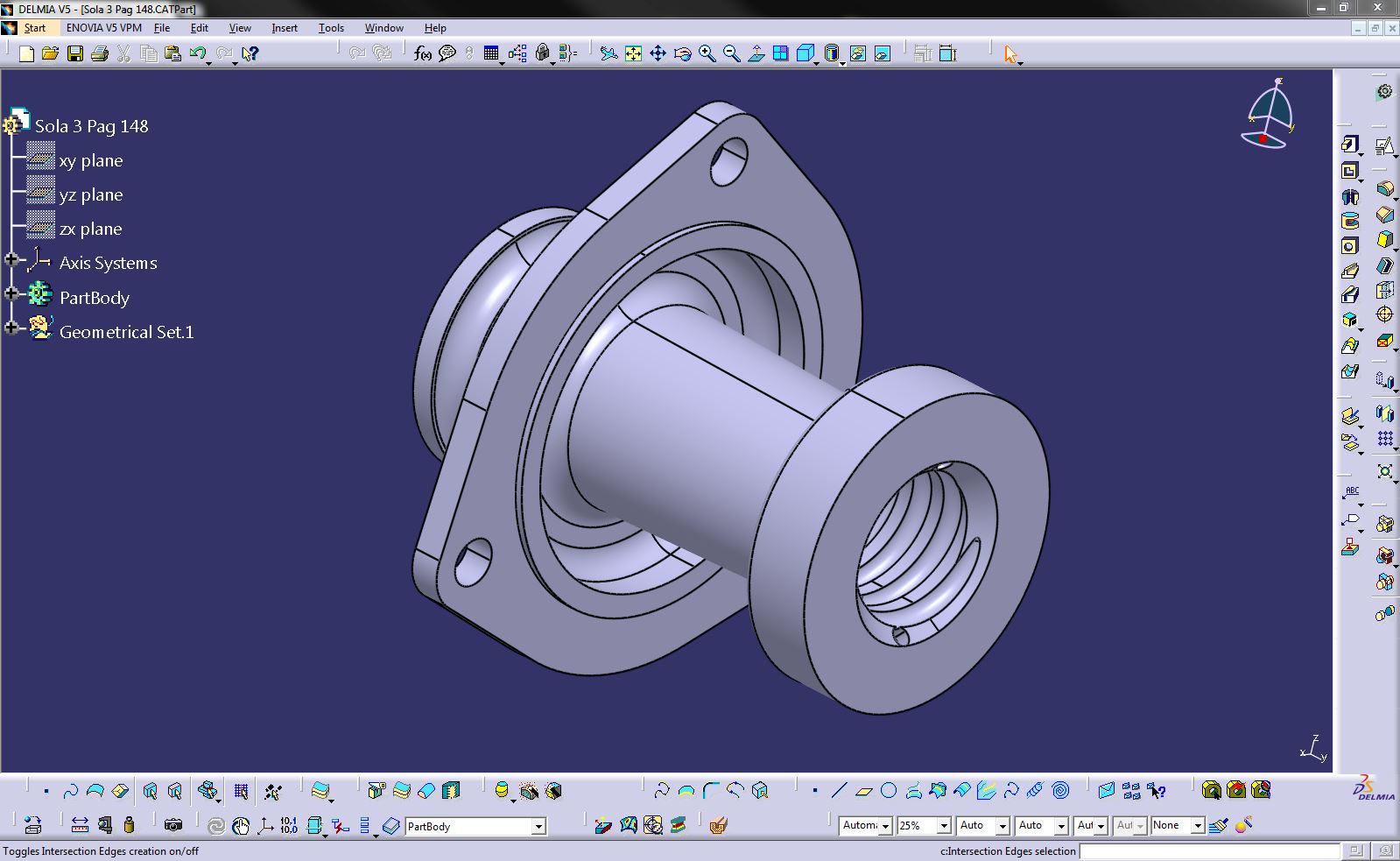This screenshot has width=1400, height=861.
Task: Activate the What's This help pointer
Action: tap(250, 54)
